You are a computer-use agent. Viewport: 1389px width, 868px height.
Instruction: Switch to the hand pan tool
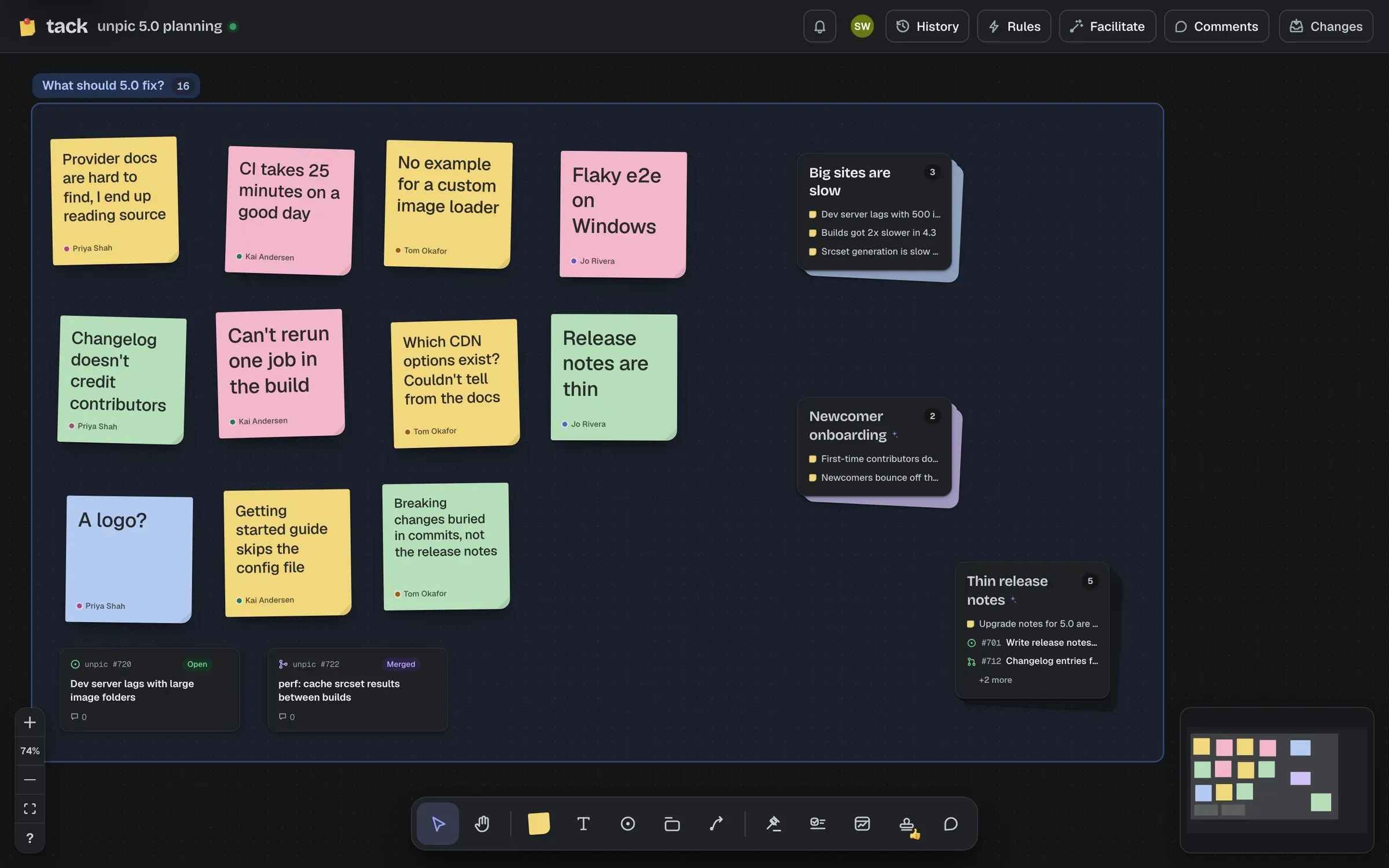[482, 823]
